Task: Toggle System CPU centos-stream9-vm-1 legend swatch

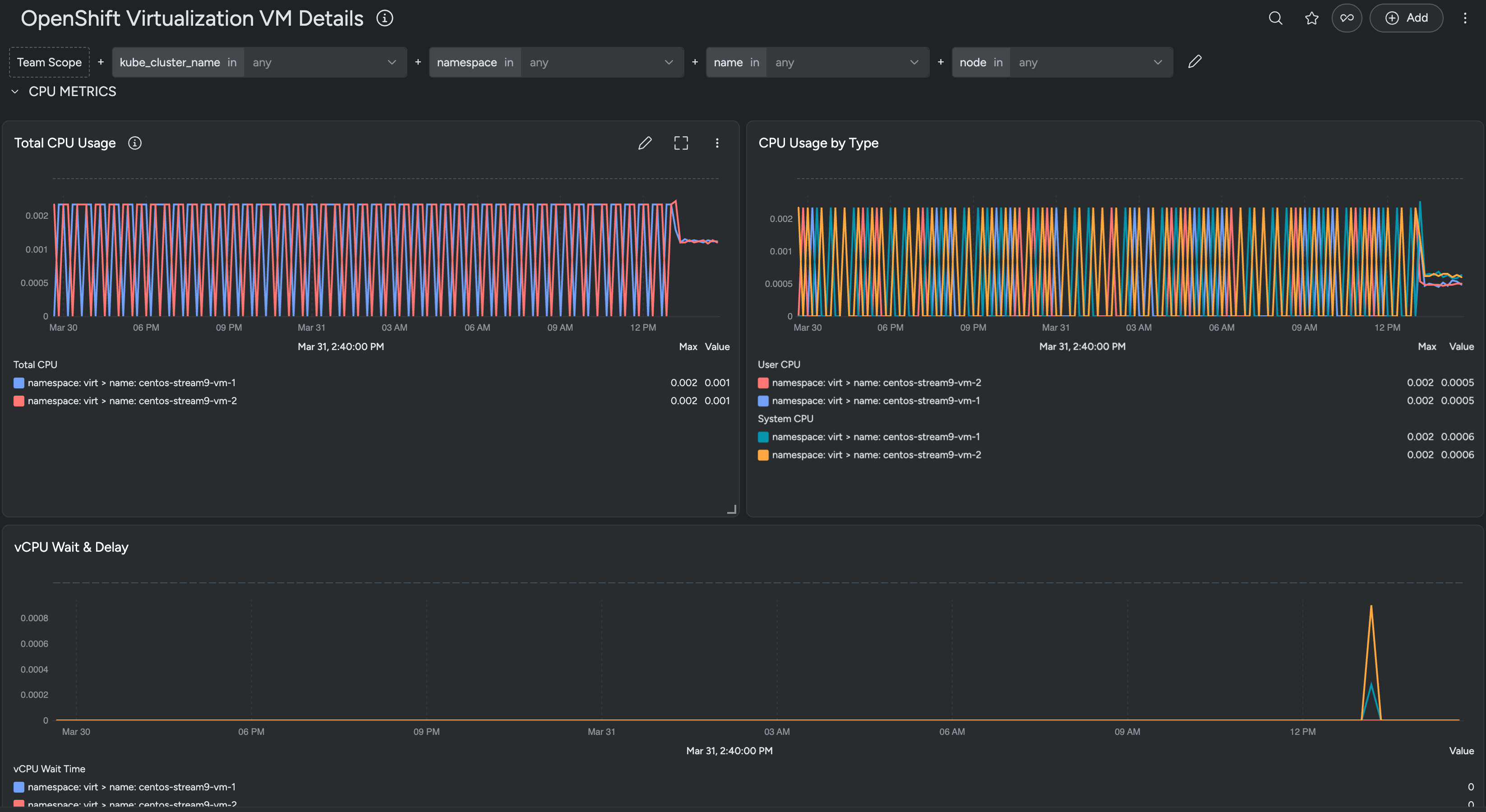Action: pos(762,437)
